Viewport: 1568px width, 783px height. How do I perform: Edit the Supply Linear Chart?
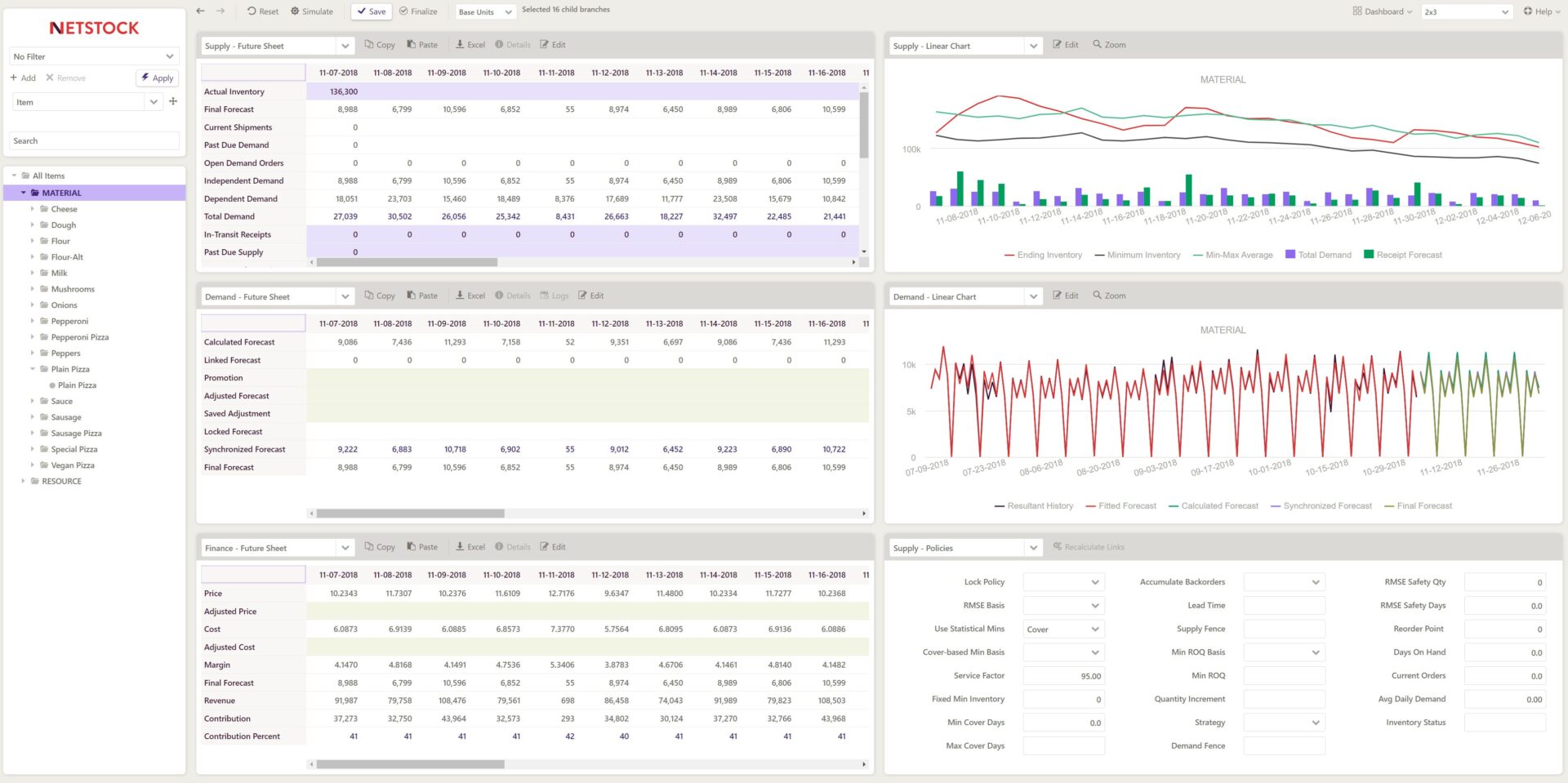pos(1066,45)
